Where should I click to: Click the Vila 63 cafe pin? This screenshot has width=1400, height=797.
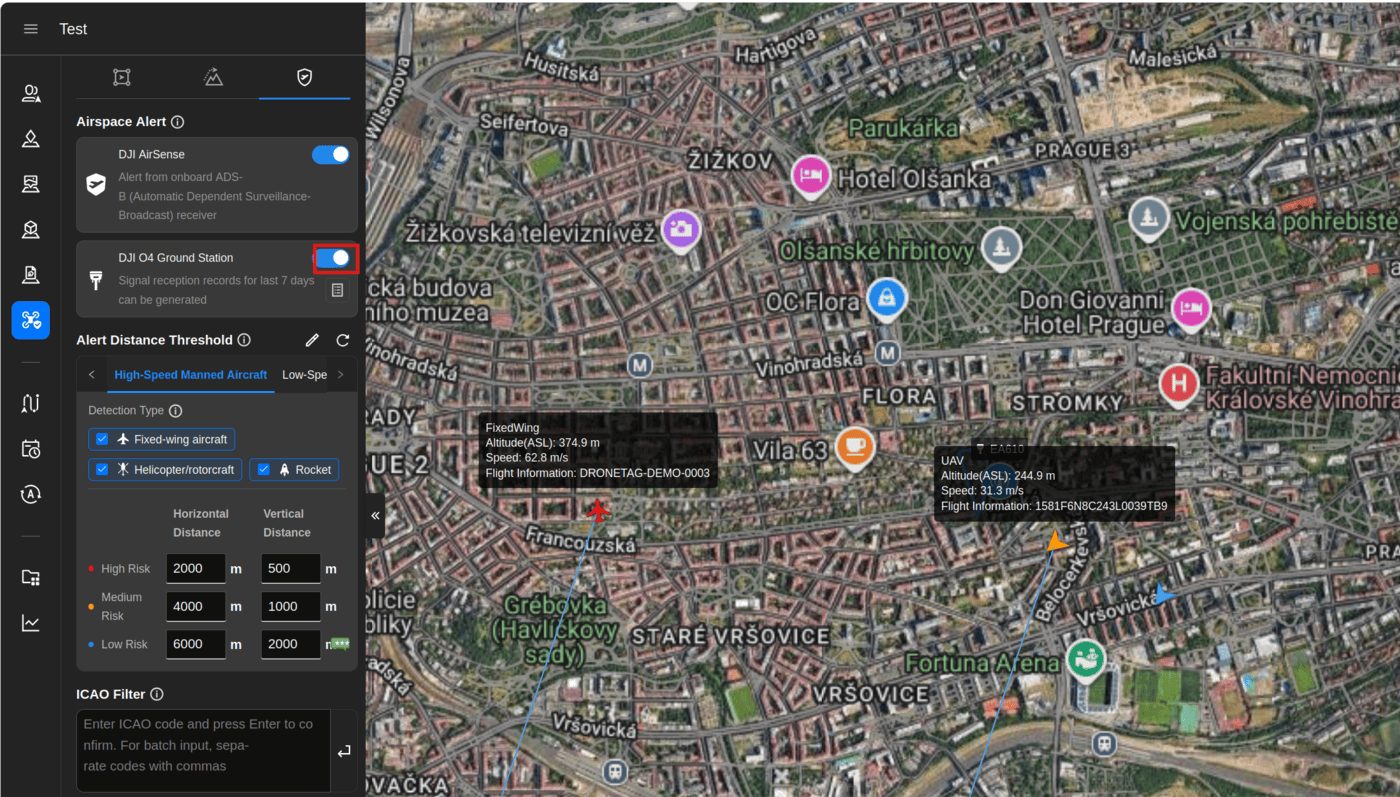(853, 447)
